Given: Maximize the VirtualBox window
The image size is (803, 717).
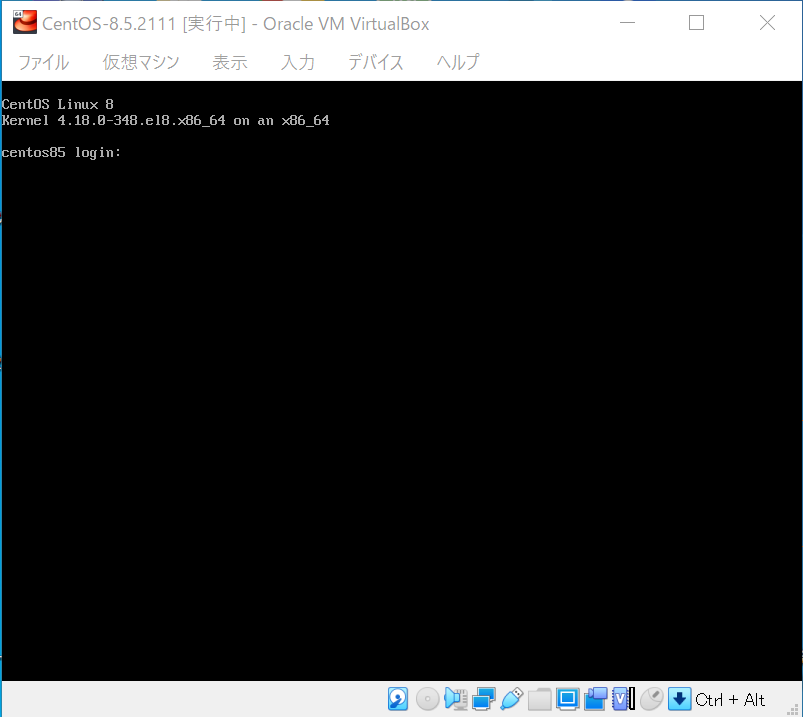Looking at the screenshot, I should tap(696, 23).
